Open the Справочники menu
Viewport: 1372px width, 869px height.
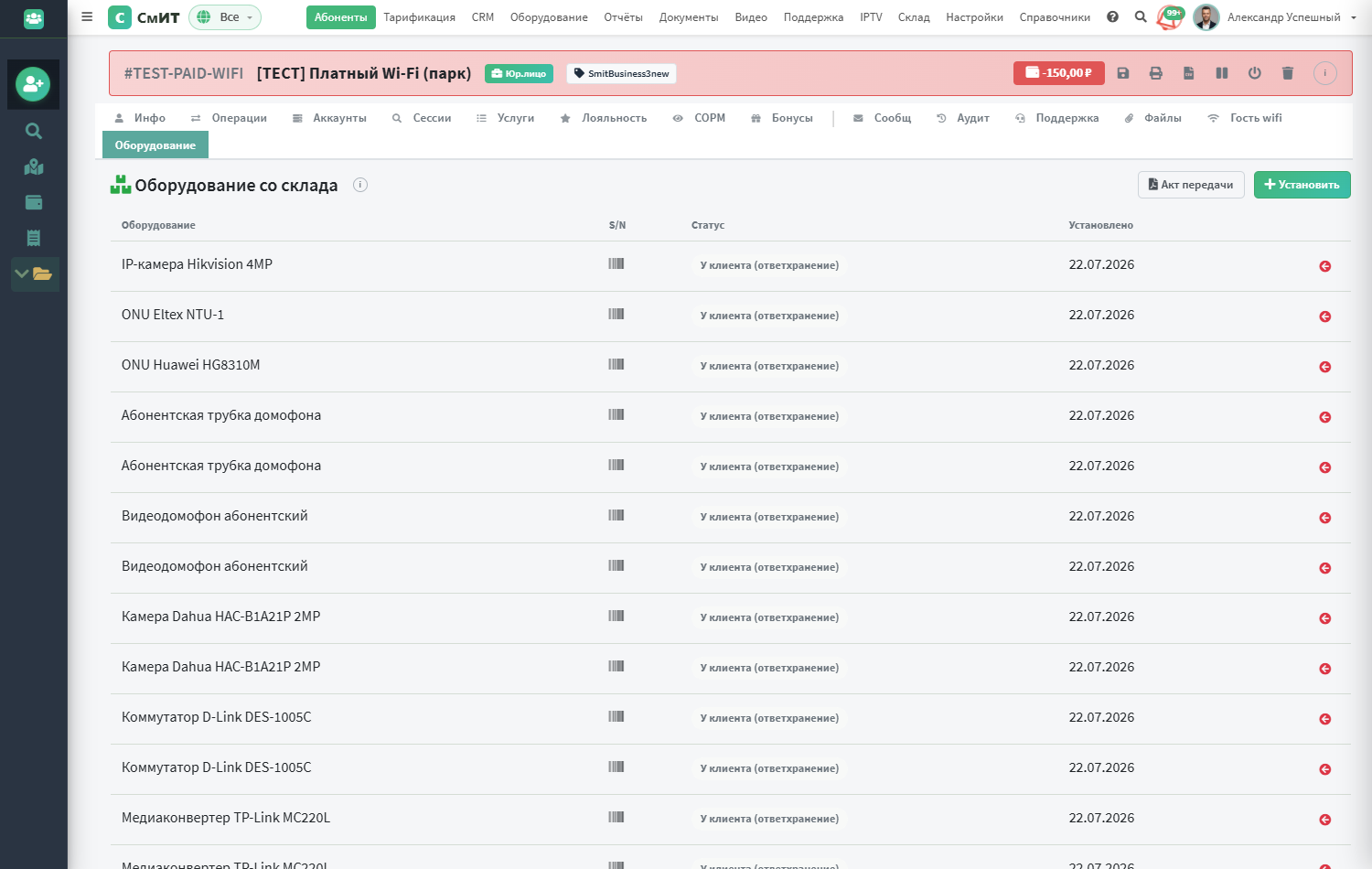click(1055, 17)
